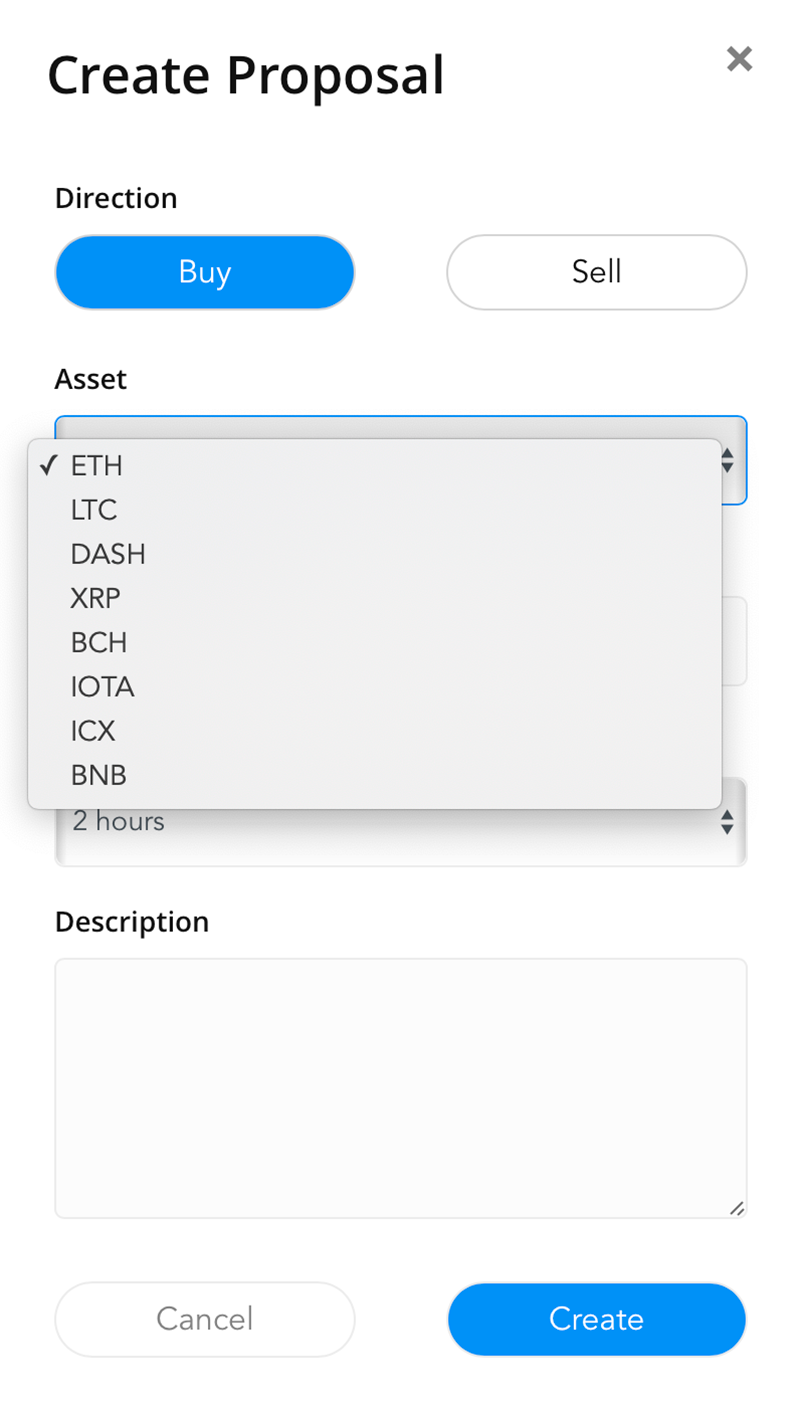Click the Create button
The height and width of the screenshot is (1408, 800).
[x=596, y=1319]
